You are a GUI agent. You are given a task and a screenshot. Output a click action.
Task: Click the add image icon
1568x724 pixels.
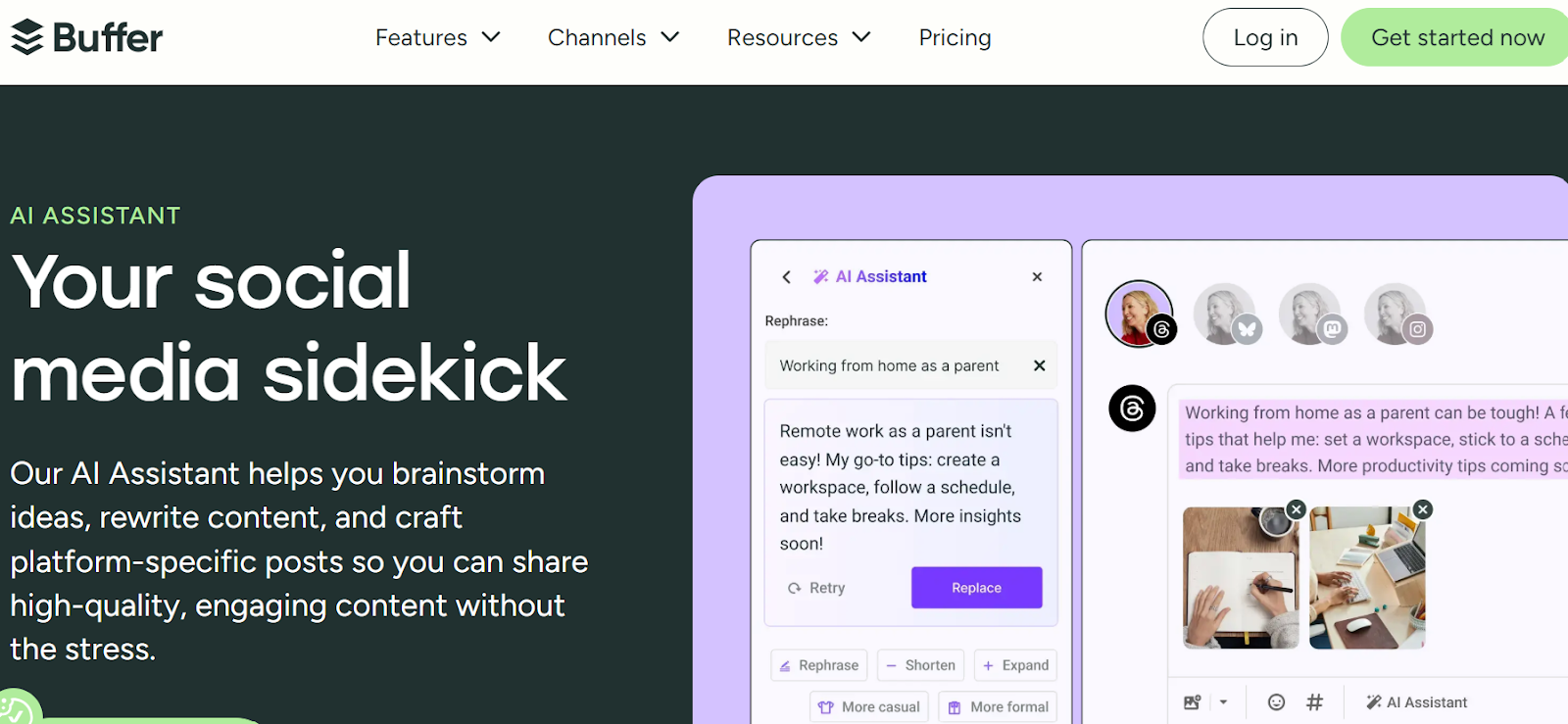(x=1193, y=702)
